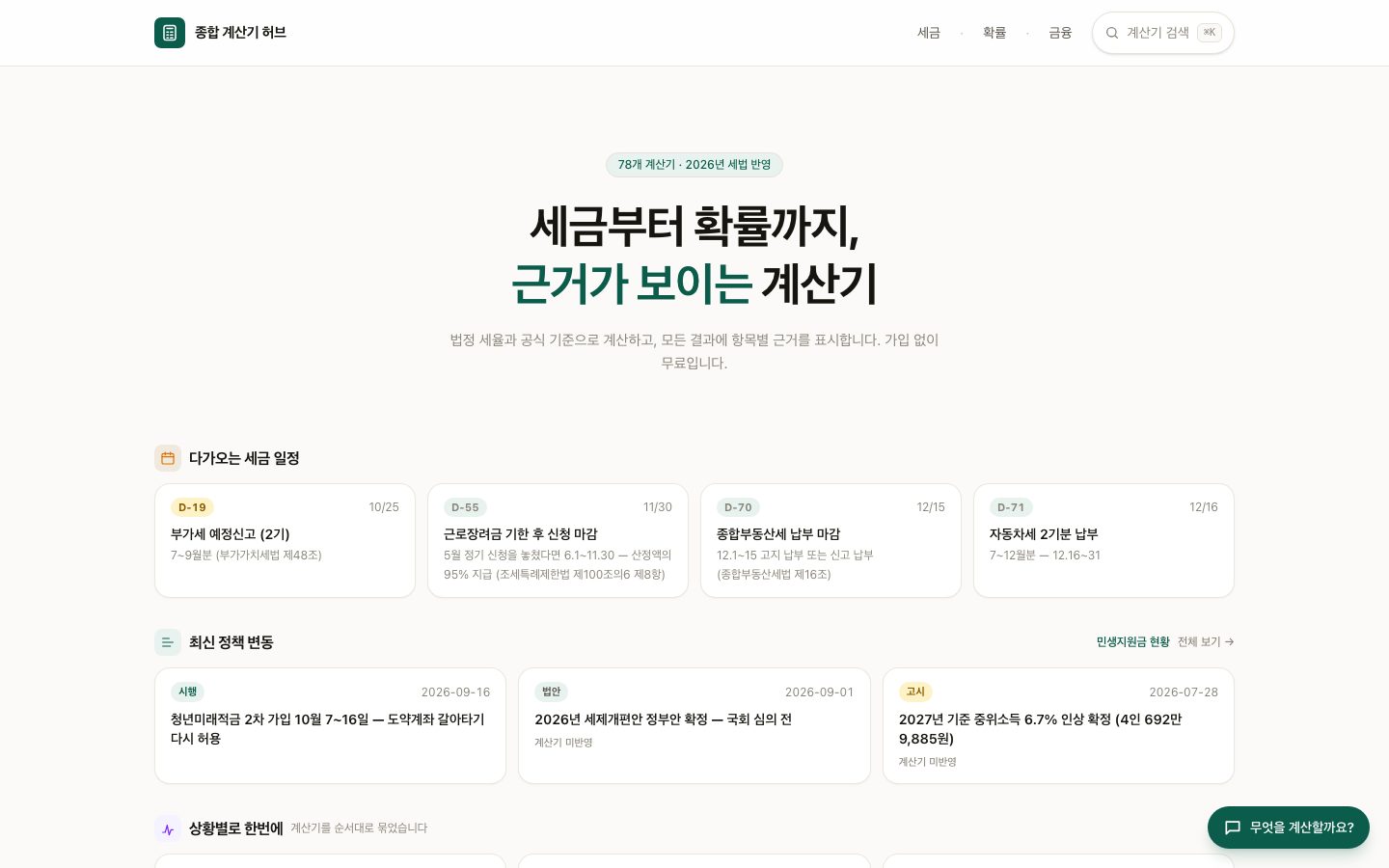Viewport: 1389px width, 868px height.
Task: Click the green calculator logo icon
Action: coord(170,33)
